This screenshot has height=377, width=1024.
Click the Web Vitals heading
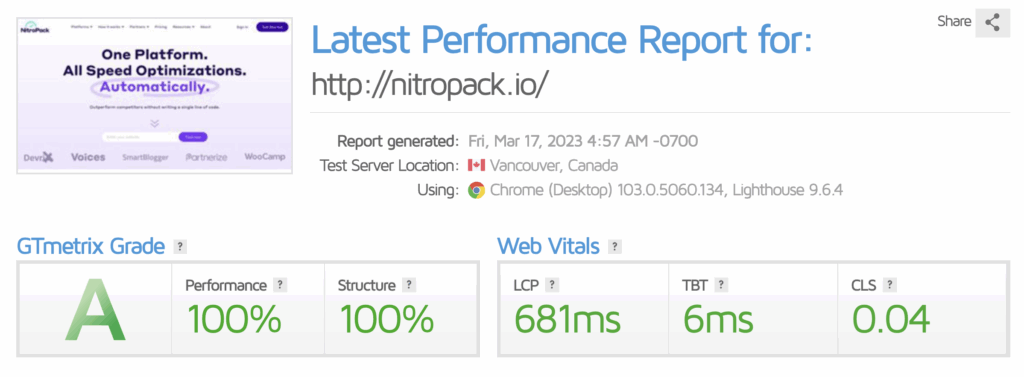pos(548,247)
